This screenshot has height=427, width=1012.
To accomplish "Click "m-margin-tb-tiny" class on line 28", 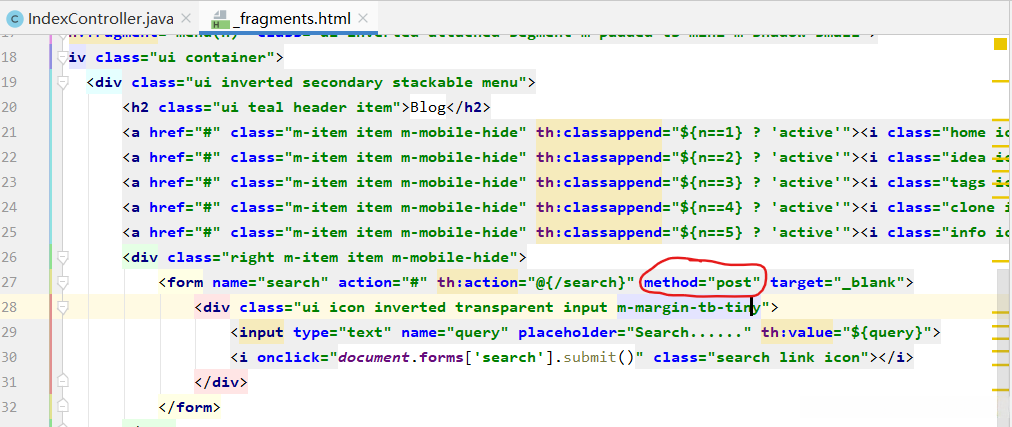I will click(x=689, y=308).
